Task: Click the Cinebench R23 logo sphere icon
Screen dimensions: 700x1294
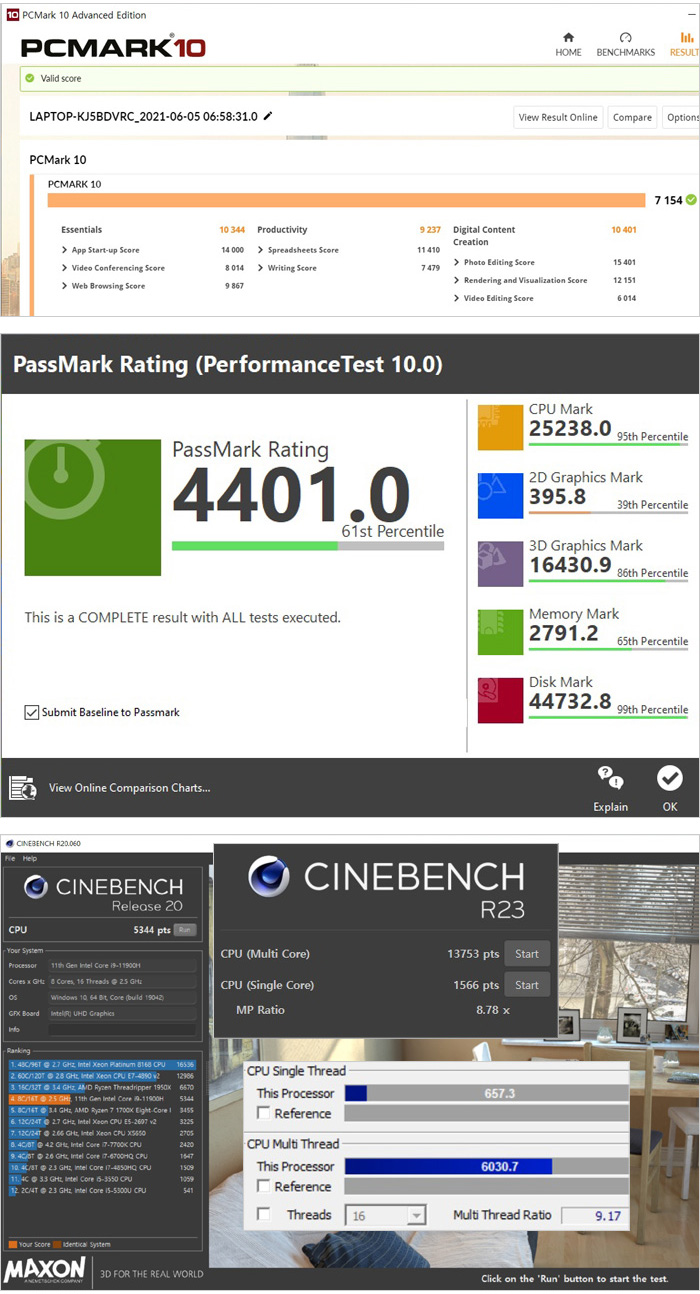Action: pyautogui.click(x=269, y=877)
